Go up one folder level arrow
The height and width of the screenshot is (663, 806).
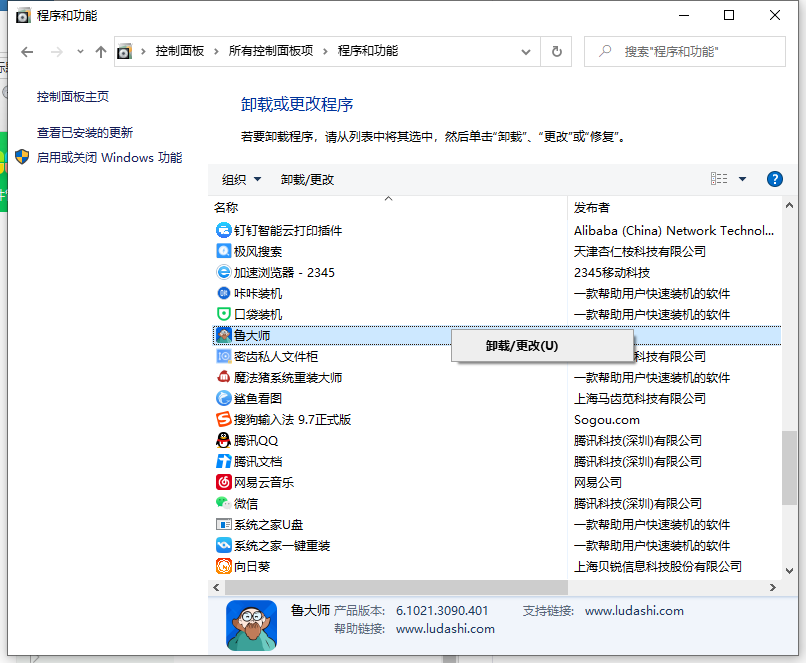[100, 51]
